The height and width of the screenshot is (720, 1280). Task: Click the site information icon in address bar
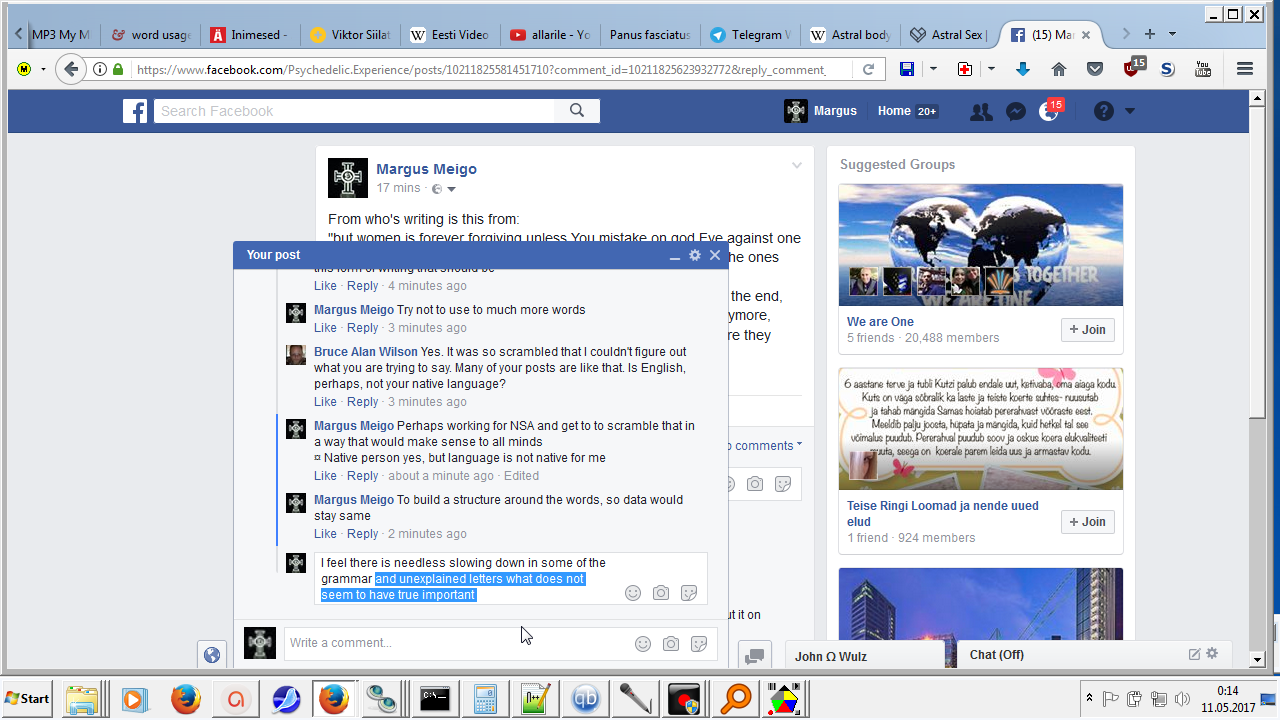(x=100, y=70)
